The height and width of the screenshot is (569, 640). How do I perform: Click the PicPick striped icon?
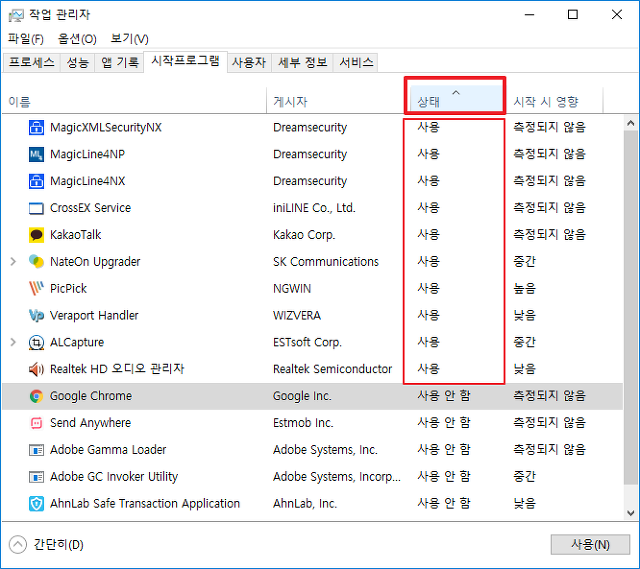[36, 289]
